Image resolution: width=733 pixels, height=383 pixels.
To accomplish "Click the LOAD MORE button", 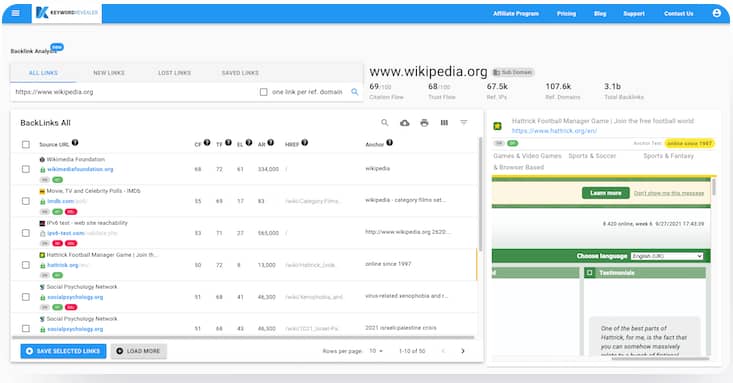I will click(138, 351).
